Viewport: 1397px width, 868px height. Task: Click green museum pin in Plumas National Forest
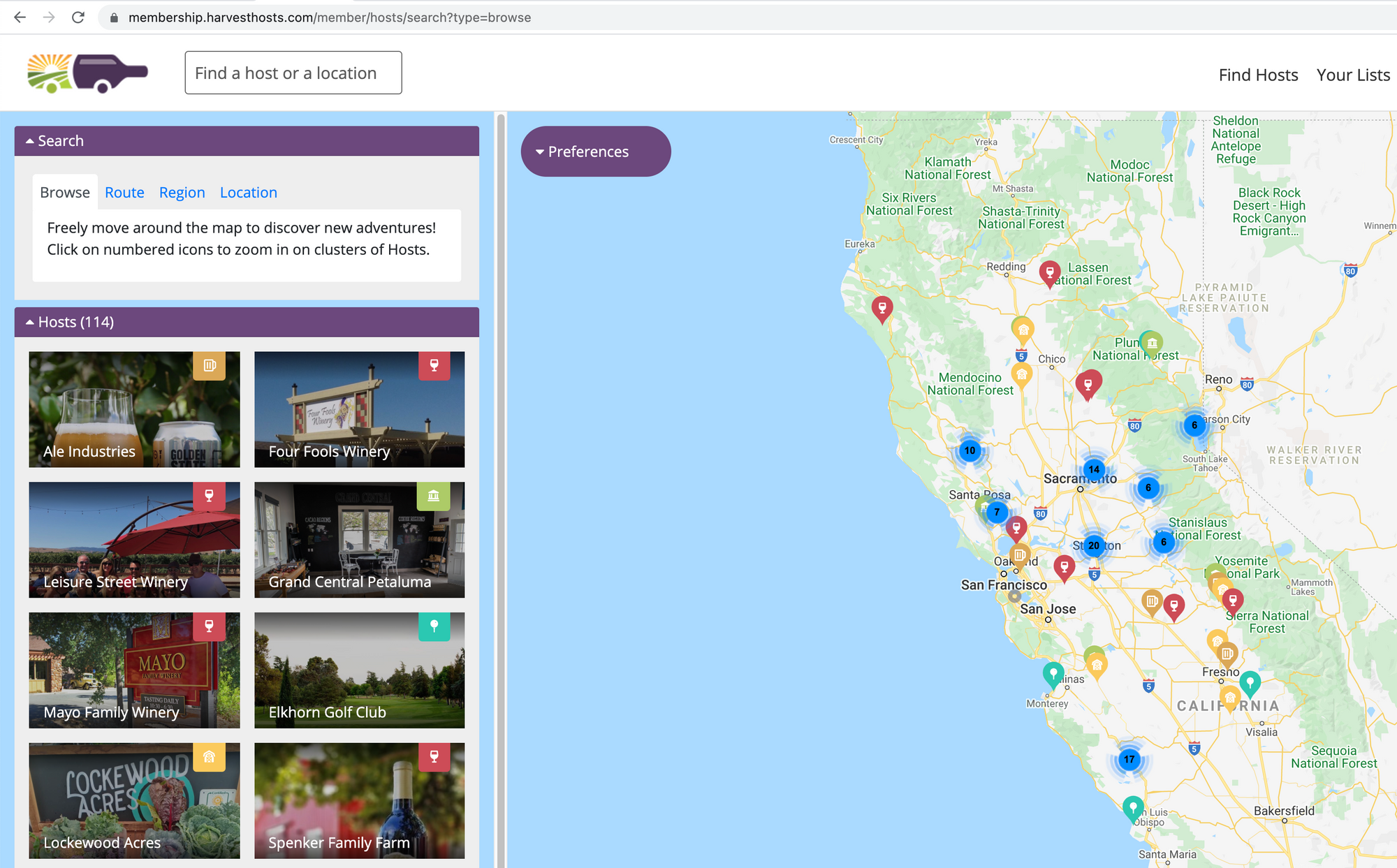(1152, 342)
